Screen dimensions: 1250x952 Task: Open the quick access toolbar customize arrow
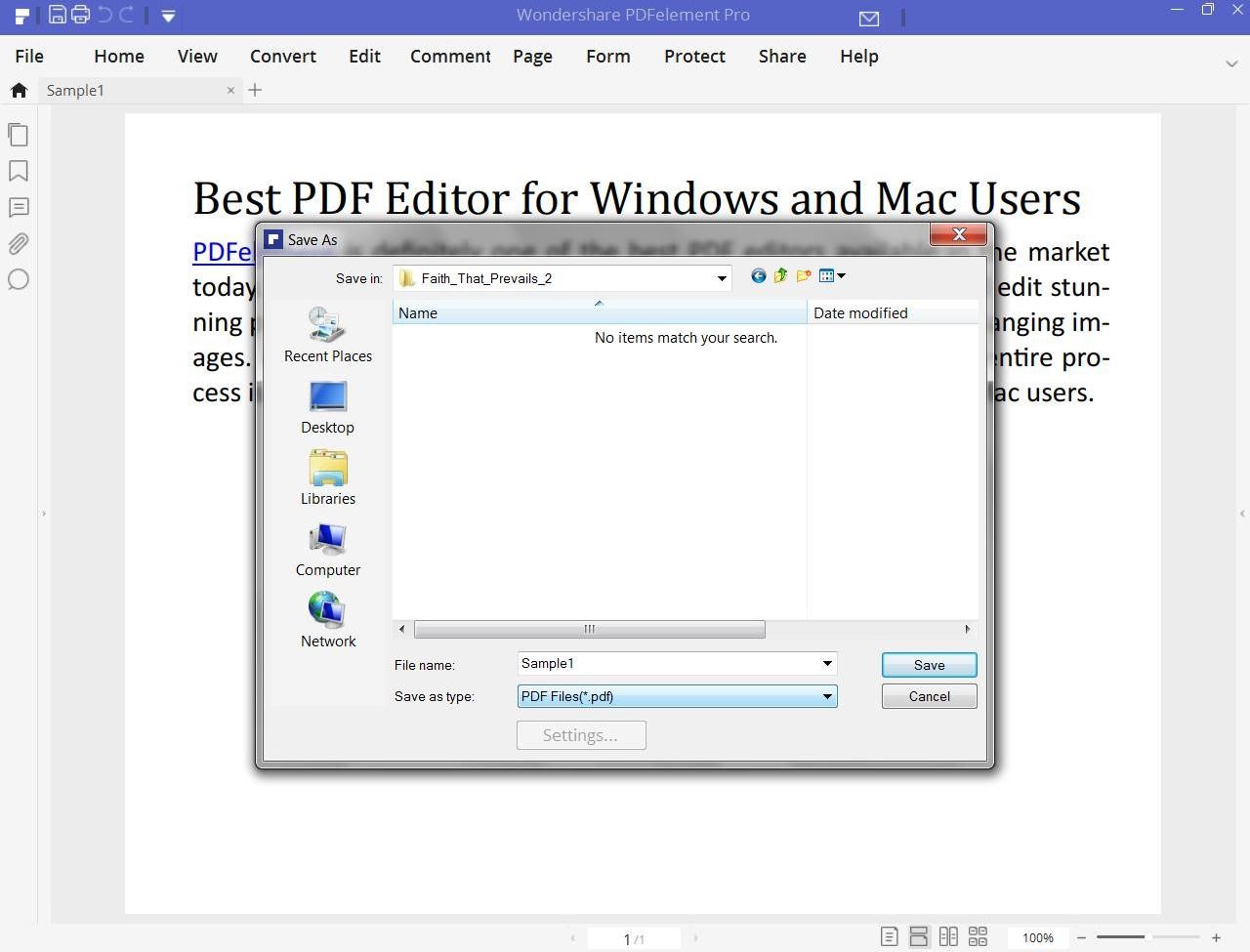tap(168, 16)
